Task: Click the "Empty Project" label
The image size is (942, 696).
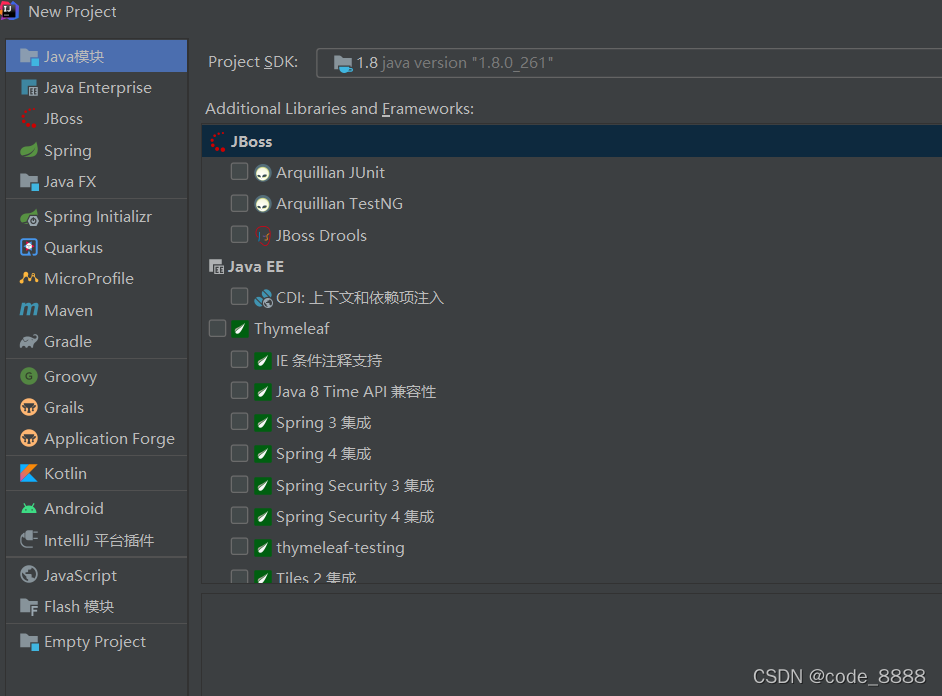Action: point(95,642)
